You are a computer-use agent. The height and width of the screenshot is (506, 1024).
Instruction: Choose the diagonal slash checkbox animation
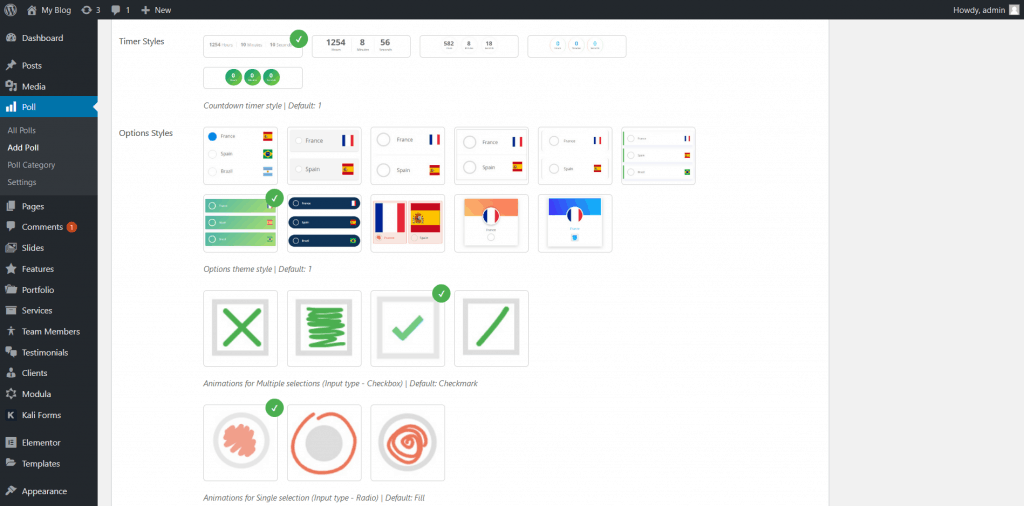[491, 328]
